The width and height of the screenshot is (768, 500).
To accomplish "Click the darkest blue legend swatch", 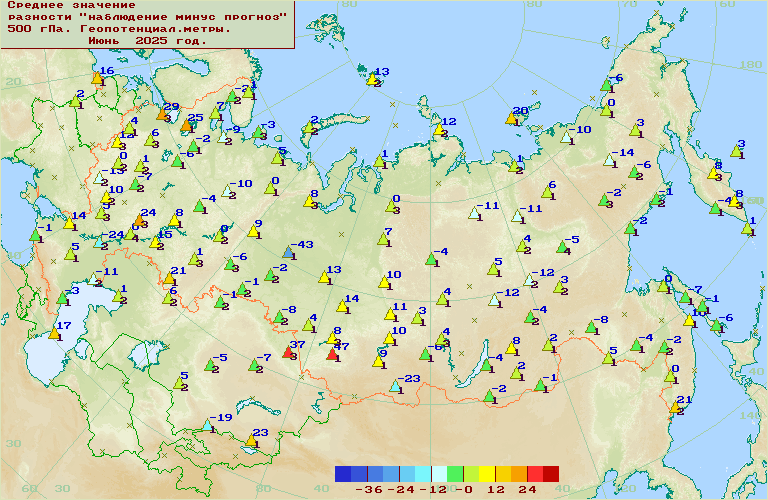I will click(343, 474).
